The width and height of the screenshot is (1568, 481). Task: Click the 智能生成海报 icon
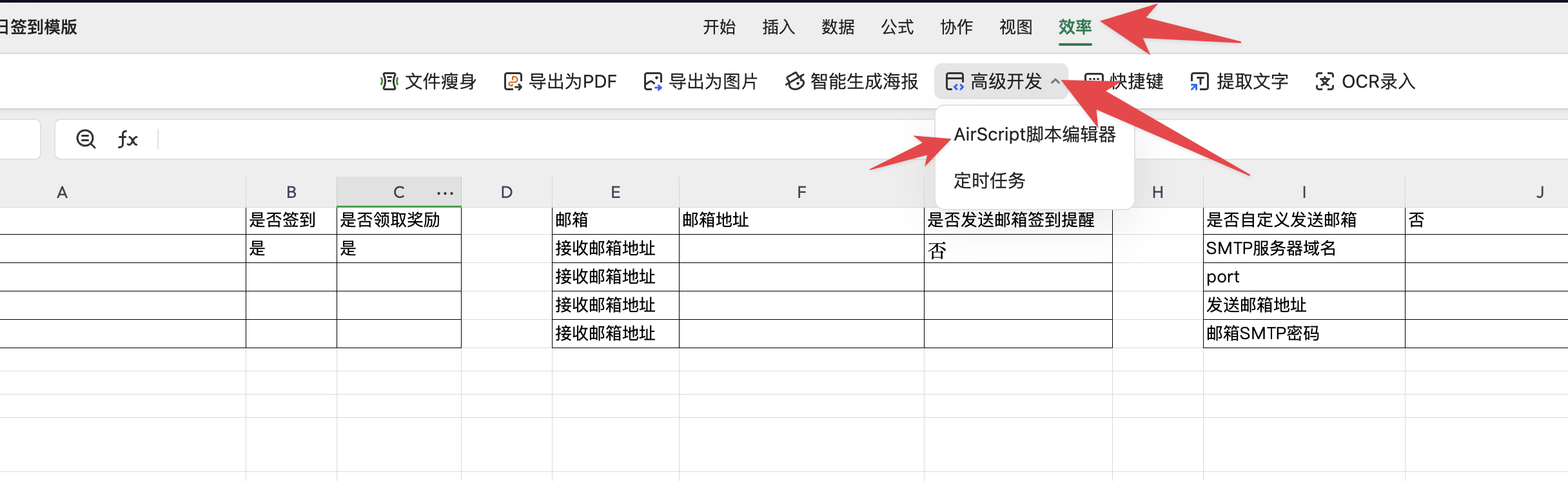click(794, 82)
